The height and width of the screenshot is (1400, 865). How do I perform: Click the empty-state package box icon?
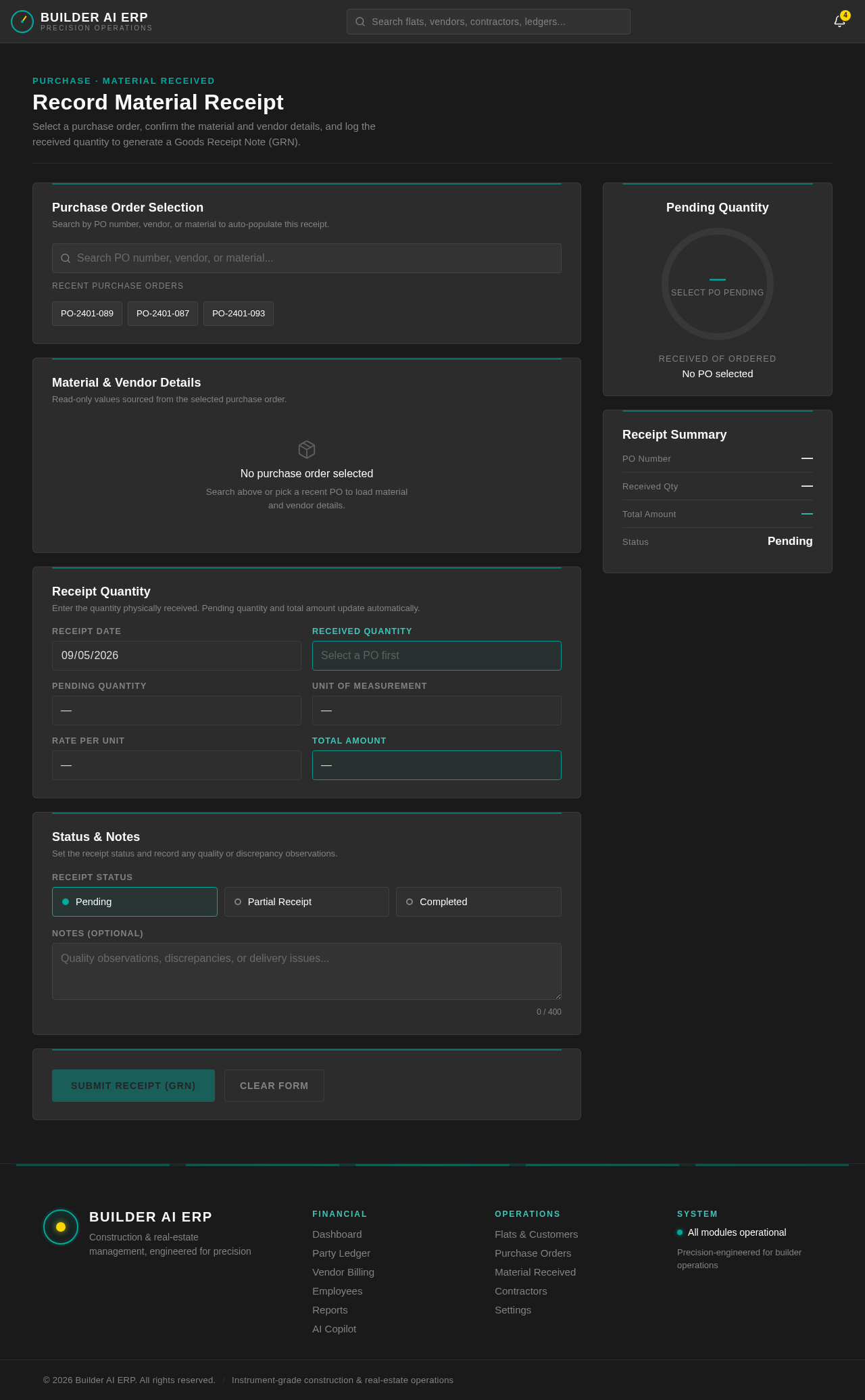tap(307, 450)
